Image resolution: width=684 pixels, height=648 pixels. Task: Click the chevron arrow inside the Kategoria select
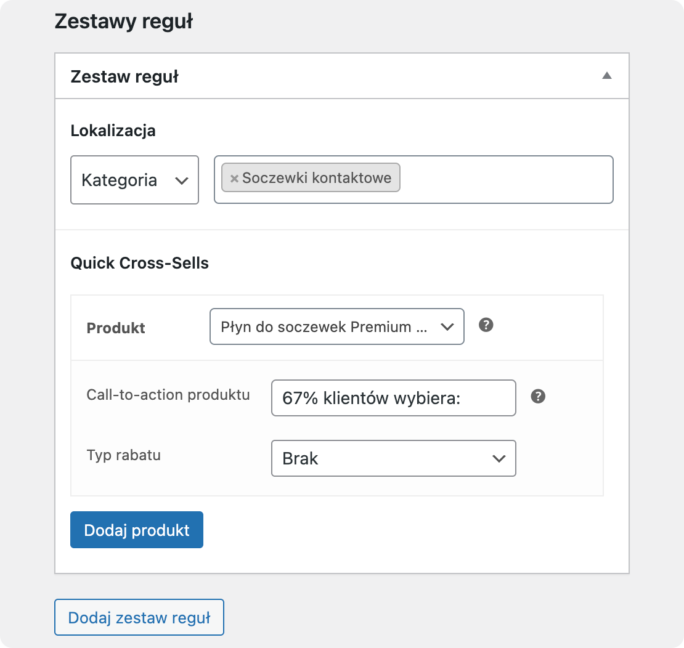[181, 181]
